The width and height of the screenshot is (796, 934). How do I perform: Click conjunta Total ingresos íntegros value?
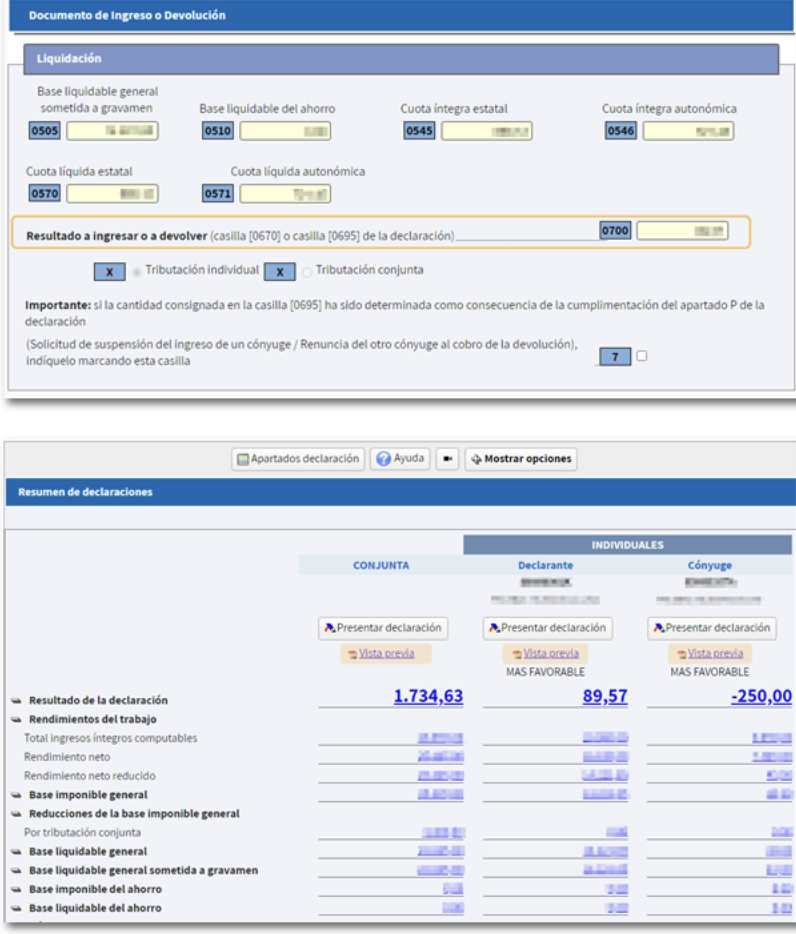pyautogui.click(x=440, y=739)
